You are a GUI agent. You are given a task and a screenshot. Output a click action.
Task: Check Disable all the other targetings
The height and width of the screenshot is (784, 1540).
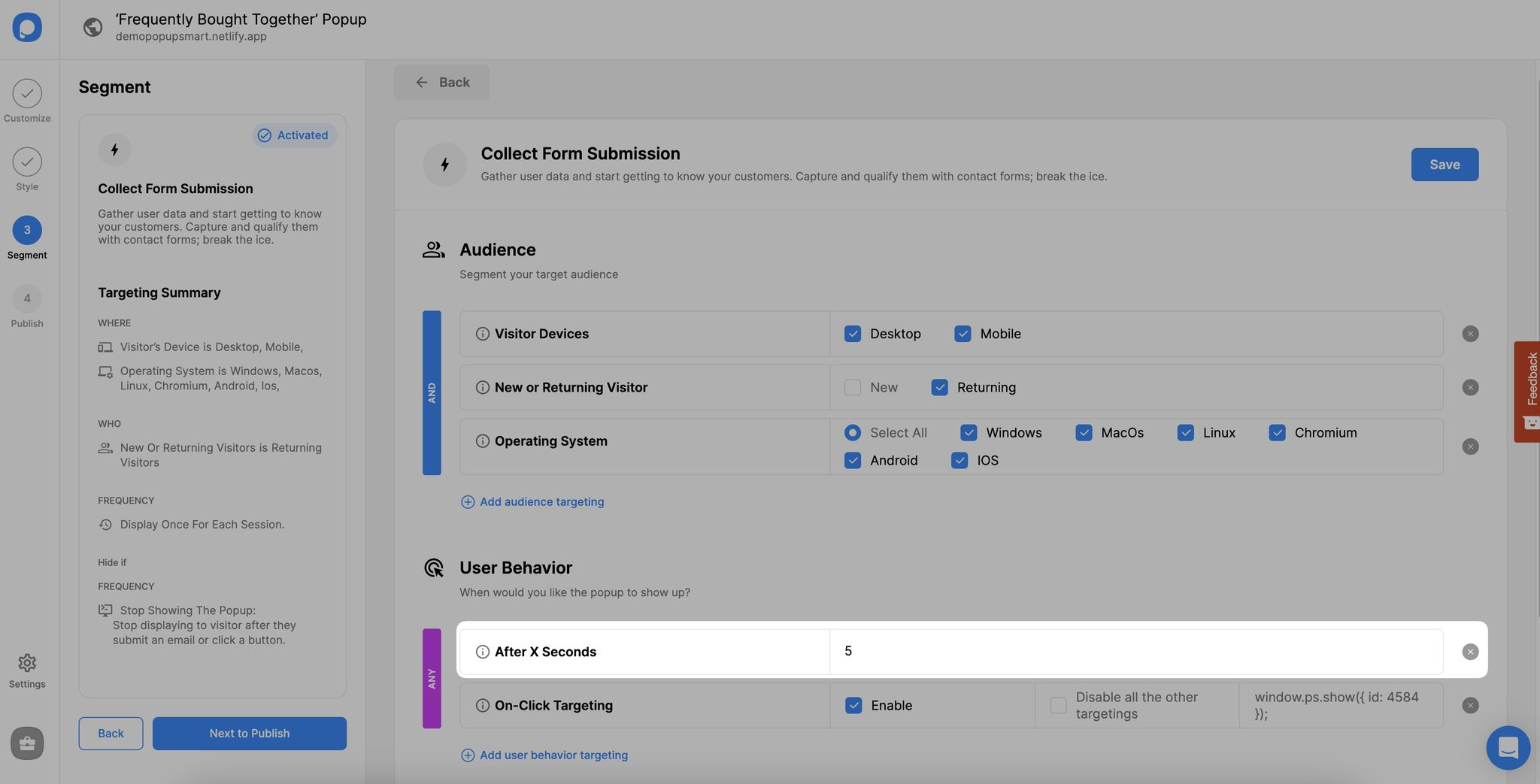(x=1058, y=705)
